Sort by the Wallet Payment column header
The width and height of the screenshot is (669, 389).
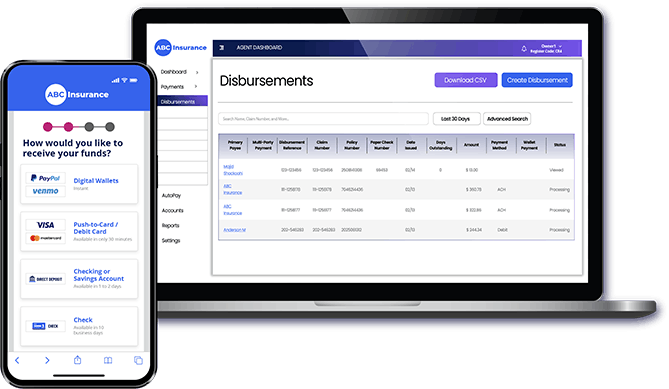pos(529,145)
